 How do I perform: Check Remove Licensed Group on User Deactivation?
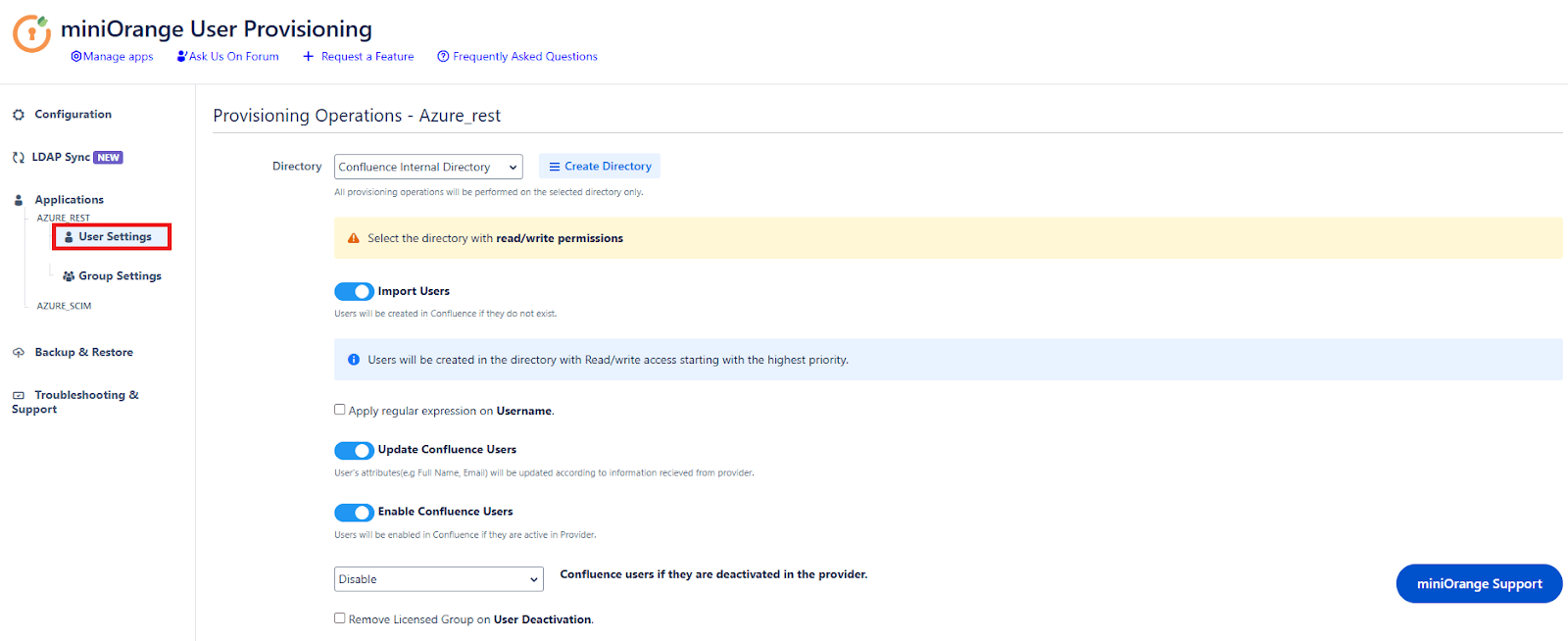[340, 618]
